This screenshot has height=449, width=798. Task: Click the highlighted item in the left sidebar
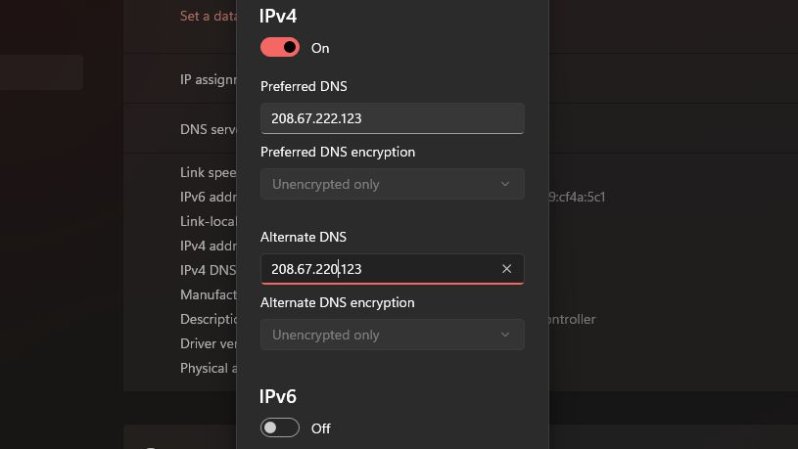(41, 73)
